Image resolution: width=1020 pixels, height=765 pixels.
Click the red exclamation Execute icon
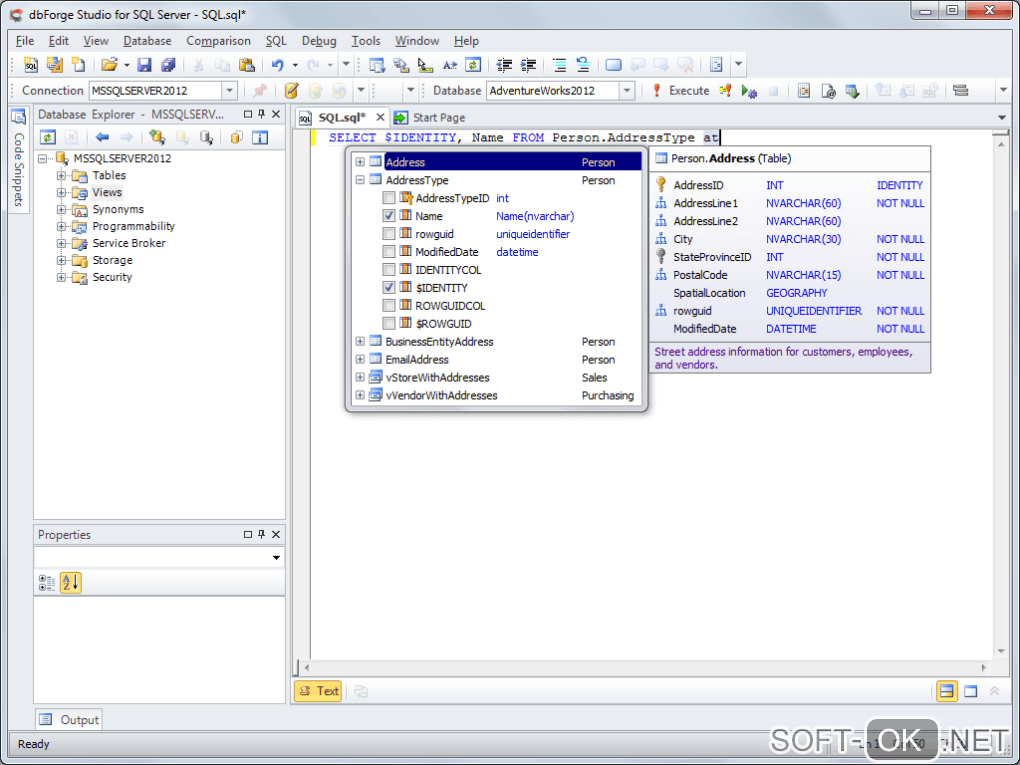pos(656,90)
